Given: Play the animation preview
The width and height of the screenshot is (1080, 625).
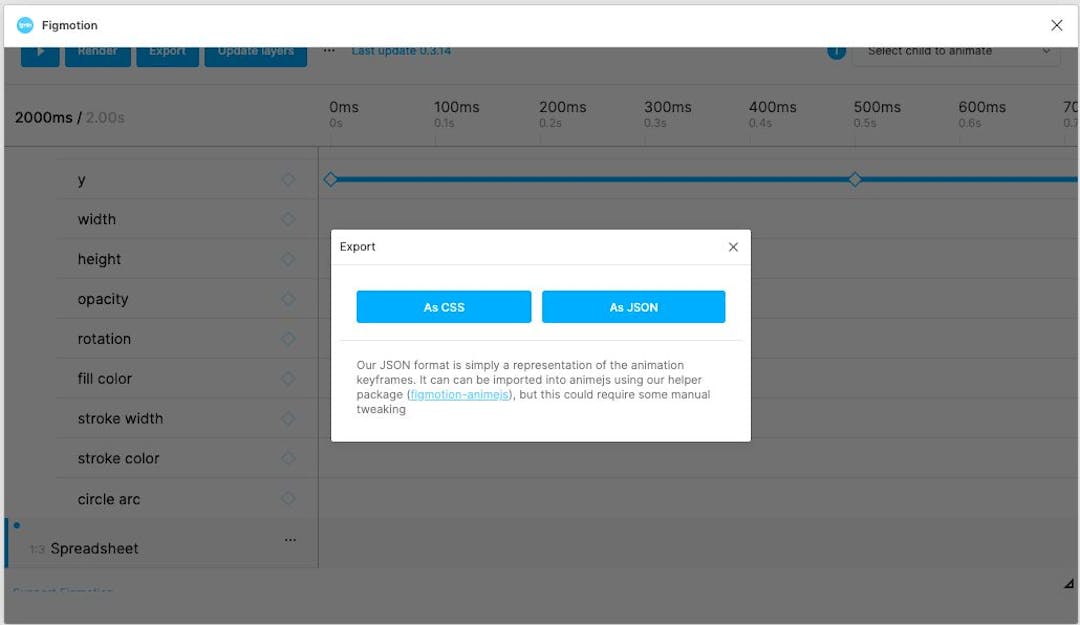Looking at the screenshot, I should click(x=40, y=50).
